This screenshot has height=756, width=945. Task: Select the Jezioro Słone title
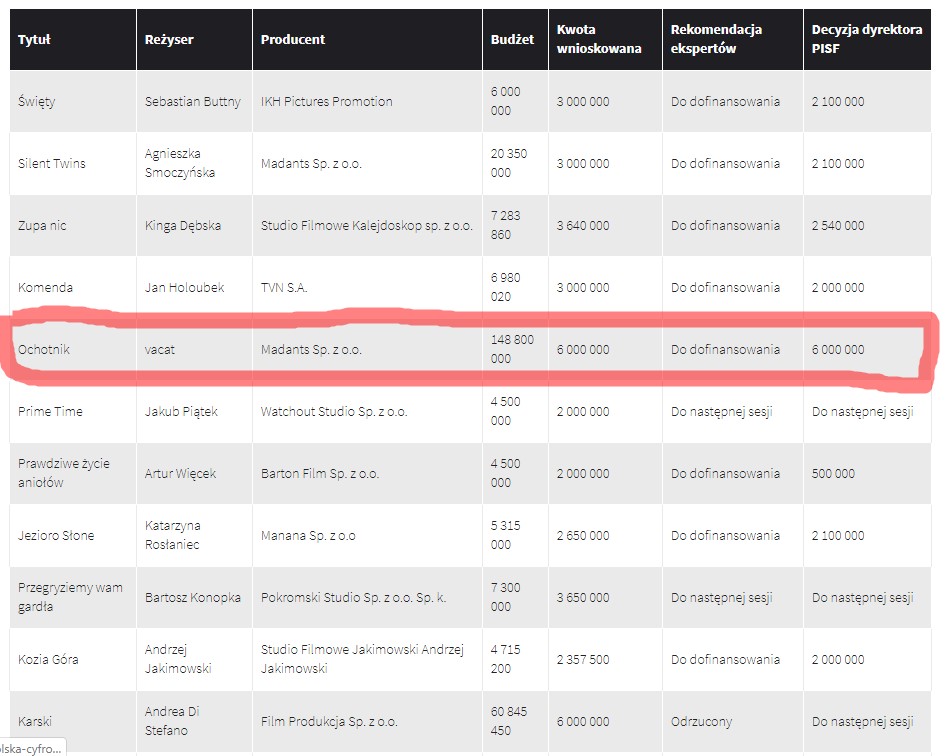point(56,536)
